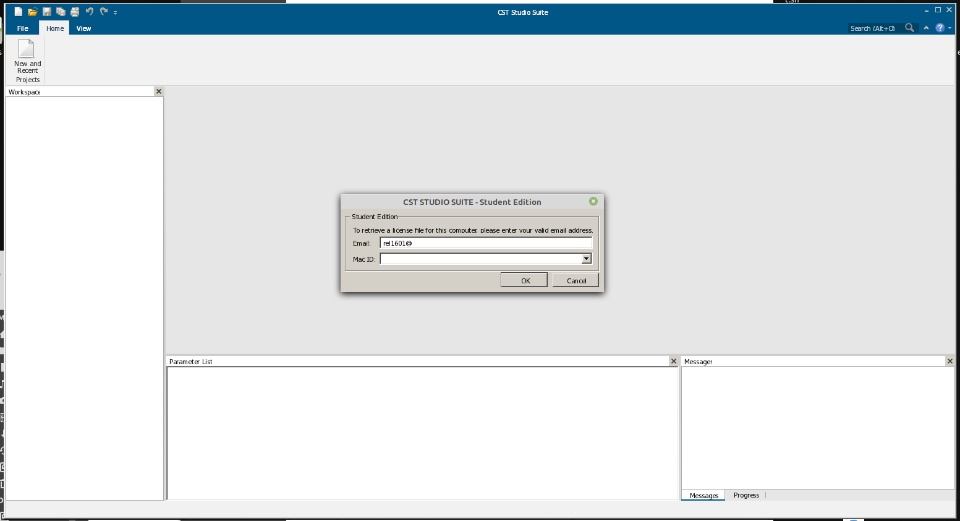Save with the floppy disk icon
The height and width of the screenshot is (521, 960).
pos(47,12)
